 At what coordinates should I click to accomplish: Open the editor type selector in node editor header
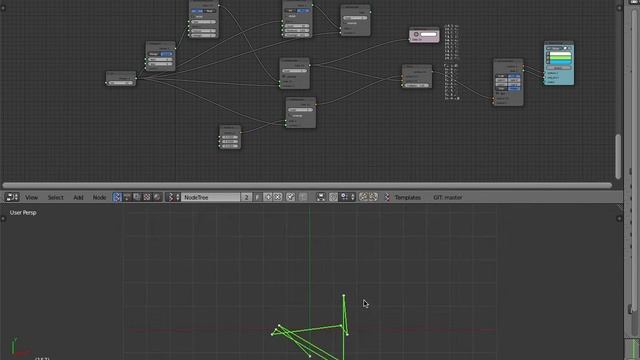[x=11, y=197]
